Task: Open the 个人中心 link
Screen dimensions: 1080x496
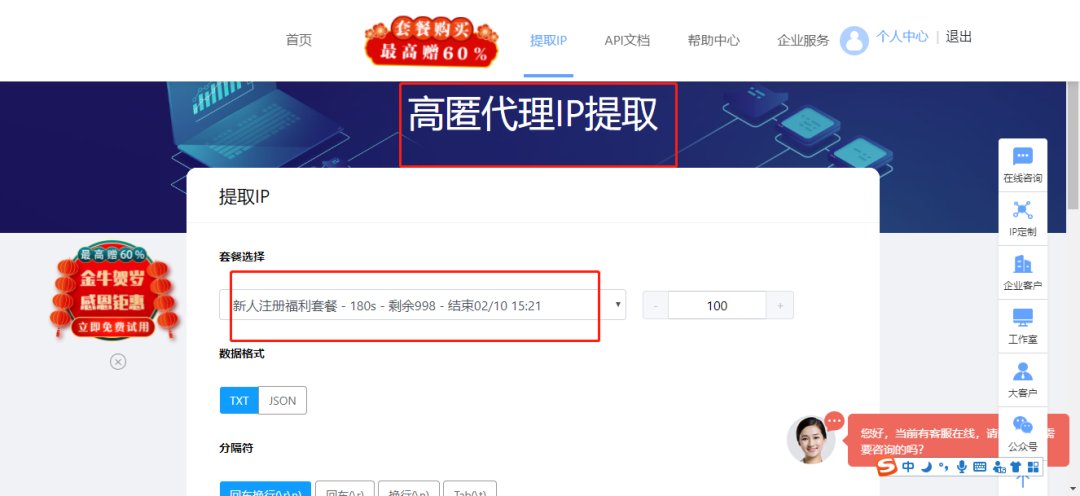Action: (902, 37)
